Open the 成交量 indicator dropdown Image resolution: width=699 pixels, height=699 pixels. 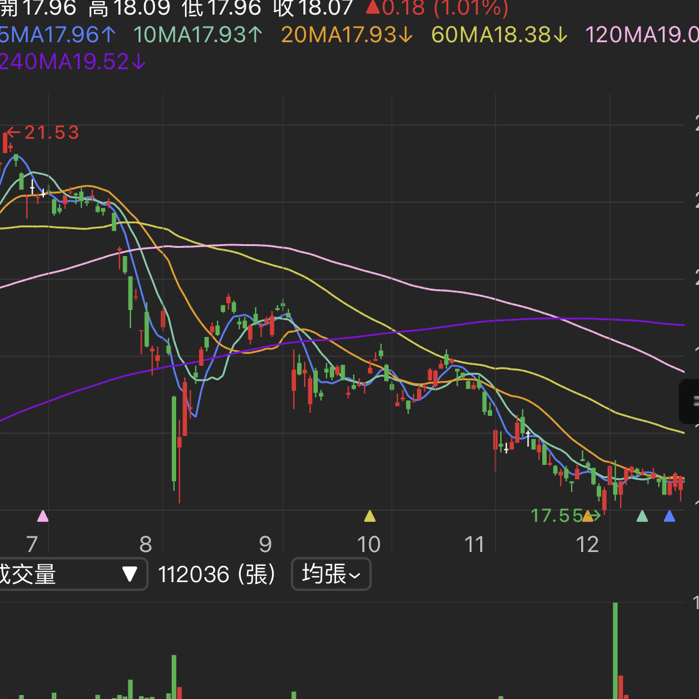[70, 574]
